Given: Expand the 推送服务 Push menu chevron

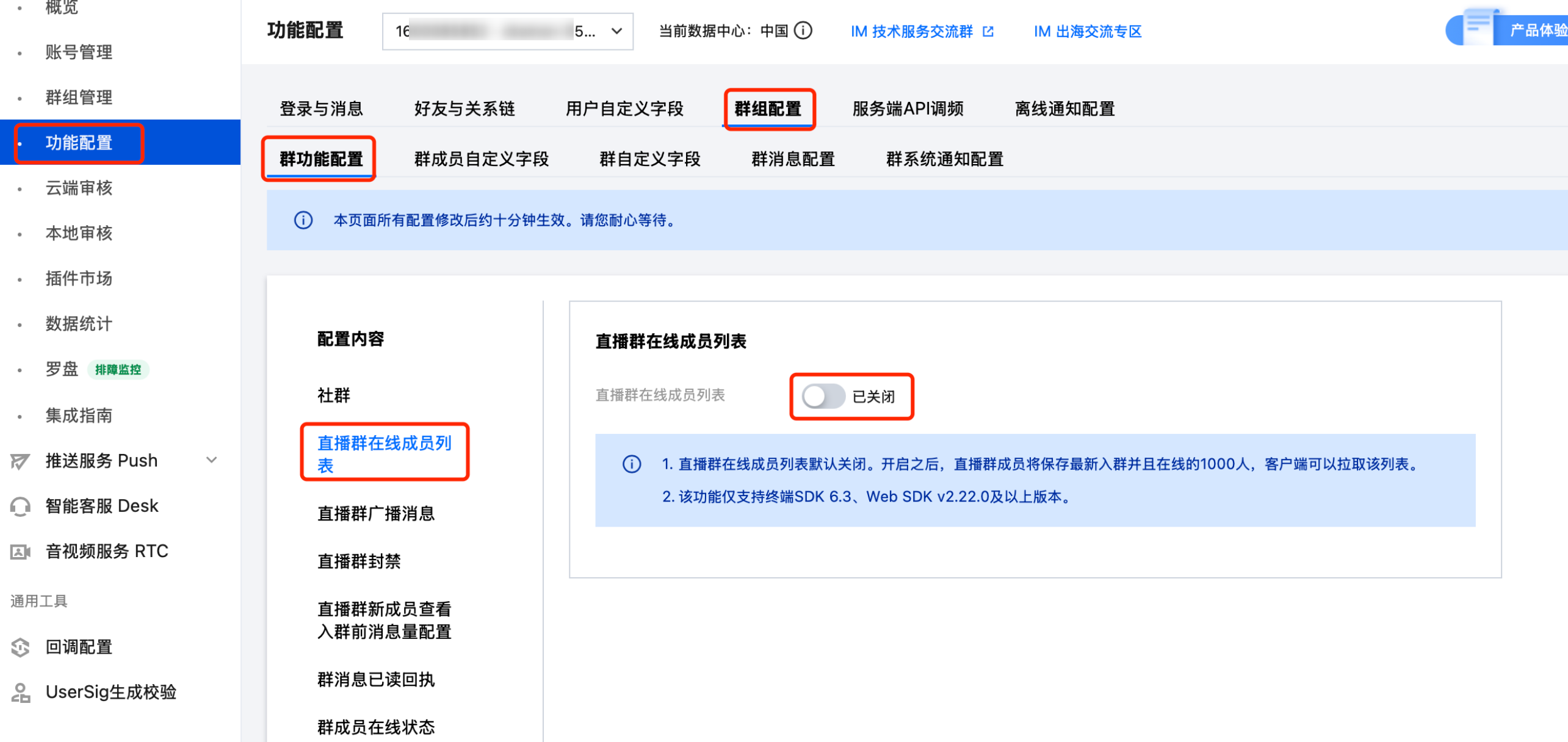Looking at the screenshot, I should 211,460.
